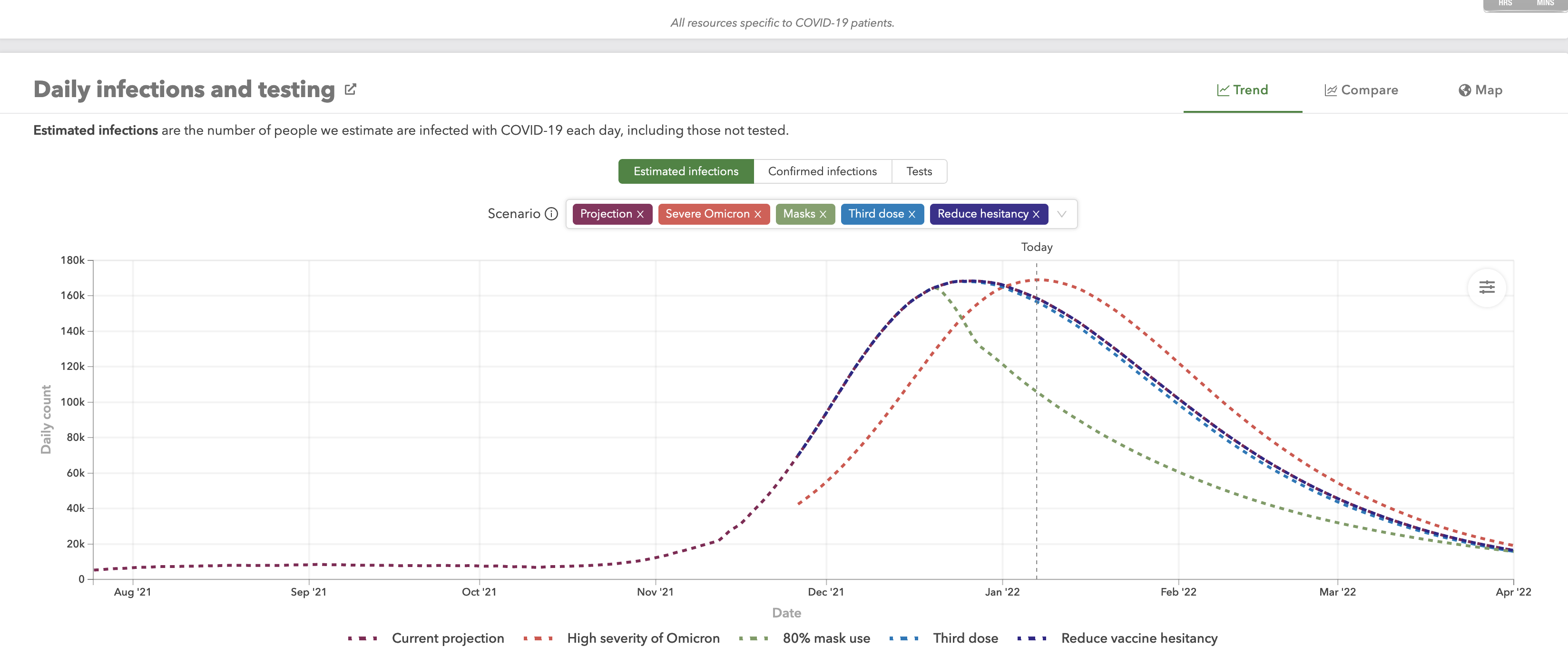The image size is (1568, 657).
Task: Click the Compare tab chart icon
Action: pos(1331,90)
